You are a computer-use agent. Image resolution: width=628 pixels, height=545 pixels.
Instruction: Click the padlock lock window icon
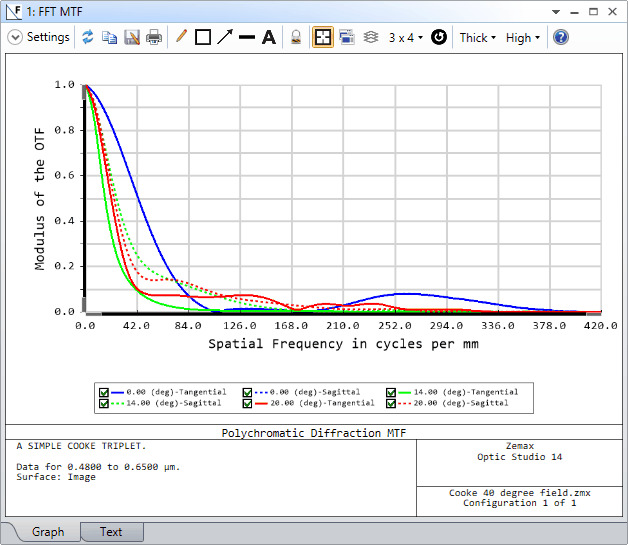(x=296, y=37)
